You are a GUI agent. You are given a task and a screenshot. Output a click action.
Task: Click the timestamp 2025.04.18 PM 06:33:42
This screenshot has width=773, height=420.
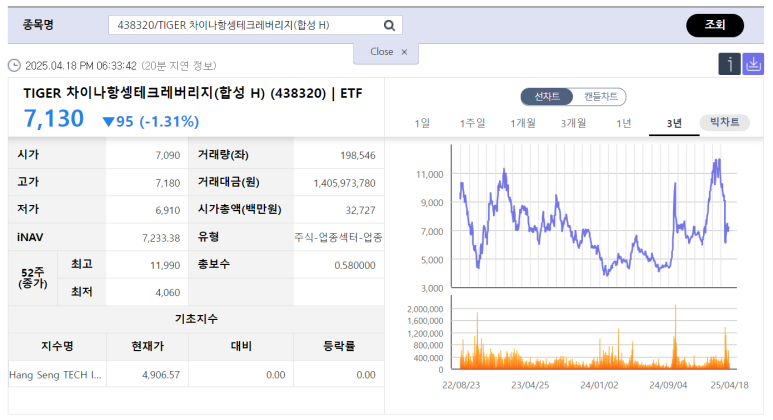(81, 66)
